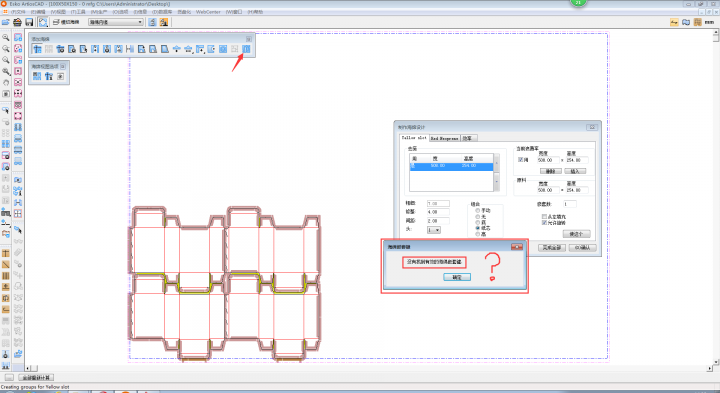Open the WebCenter menu
Image resolution: width=720 pixels, height=393 pixels.
pyautogui.click(x=208, y=12)
